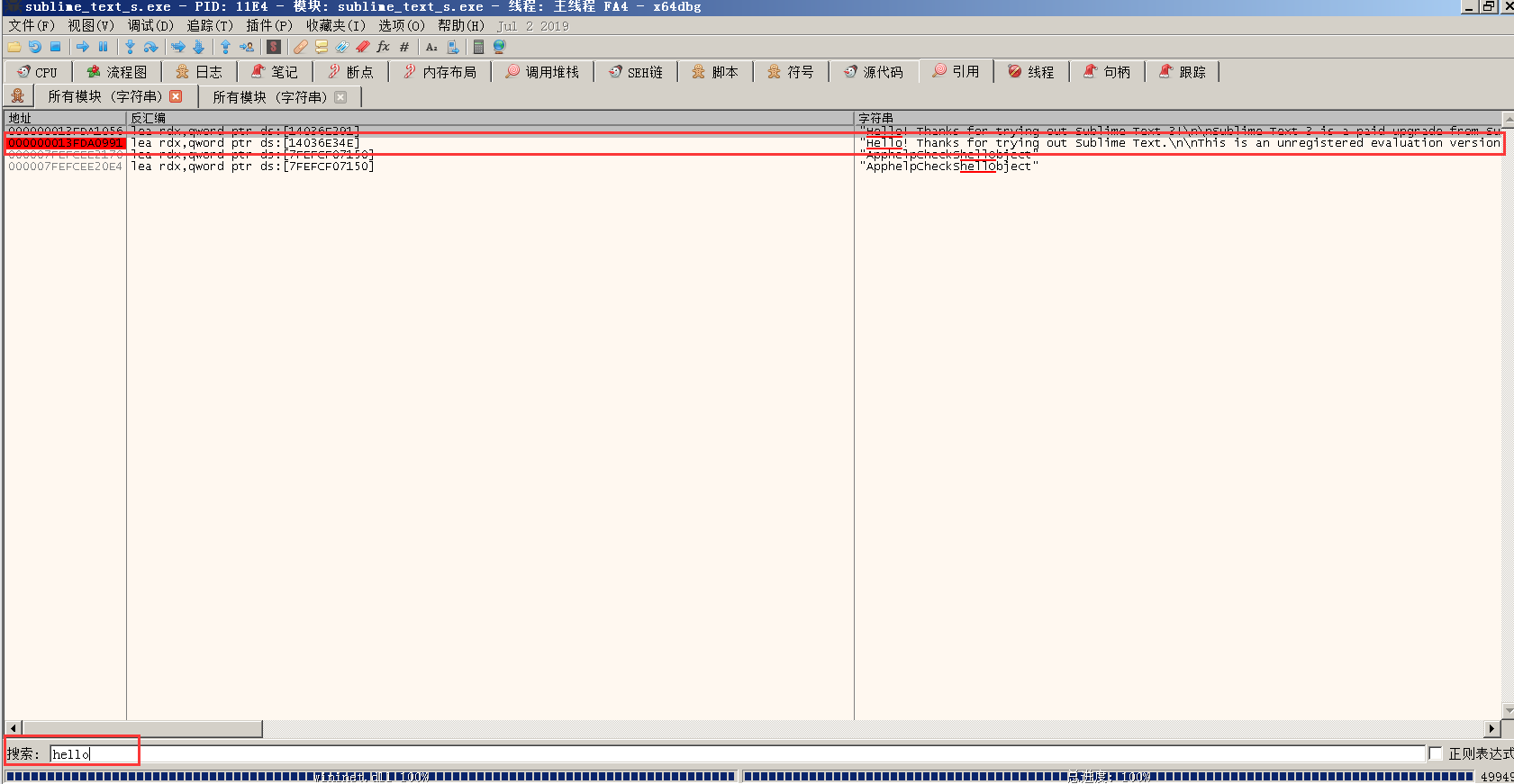
Task: Find intermodular calls icon
Action: point(453,47)
